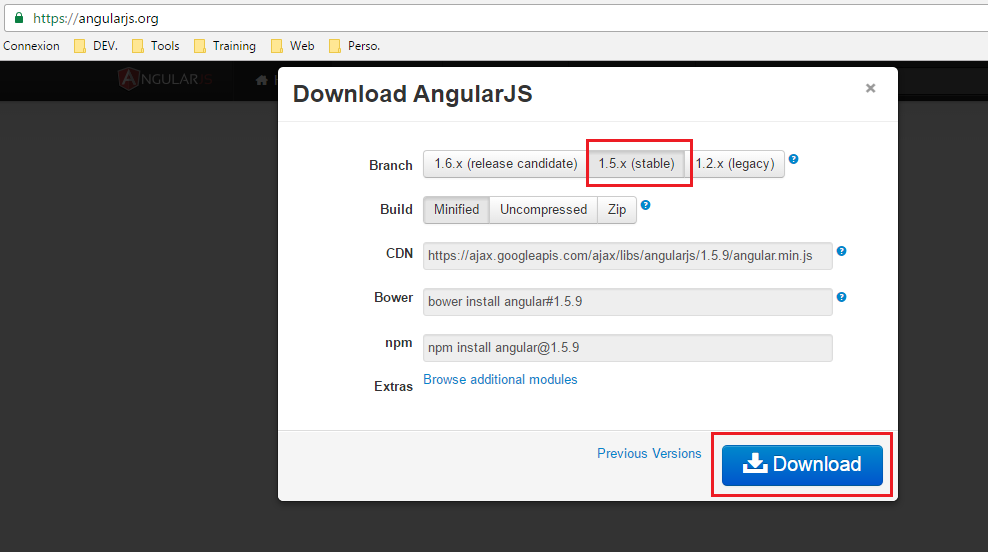988x552 pixels.
Task: Choose the Uncompressed build option
Action: tap(543, 209)
